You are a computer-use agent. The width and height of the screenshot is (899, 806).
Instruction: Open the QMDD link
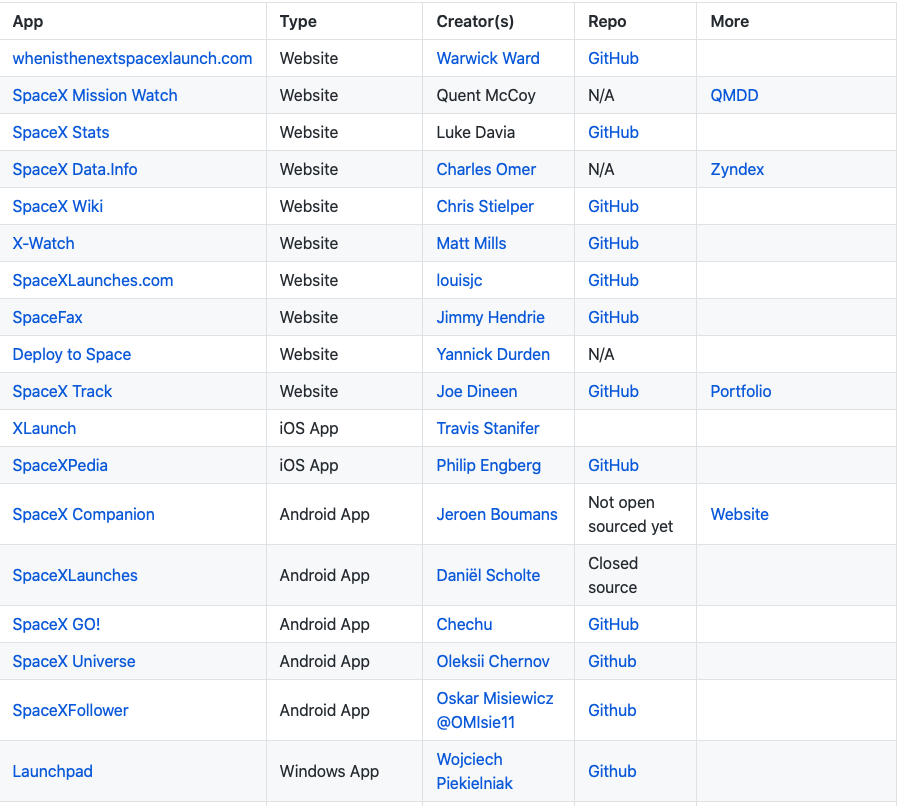(734, 95)
